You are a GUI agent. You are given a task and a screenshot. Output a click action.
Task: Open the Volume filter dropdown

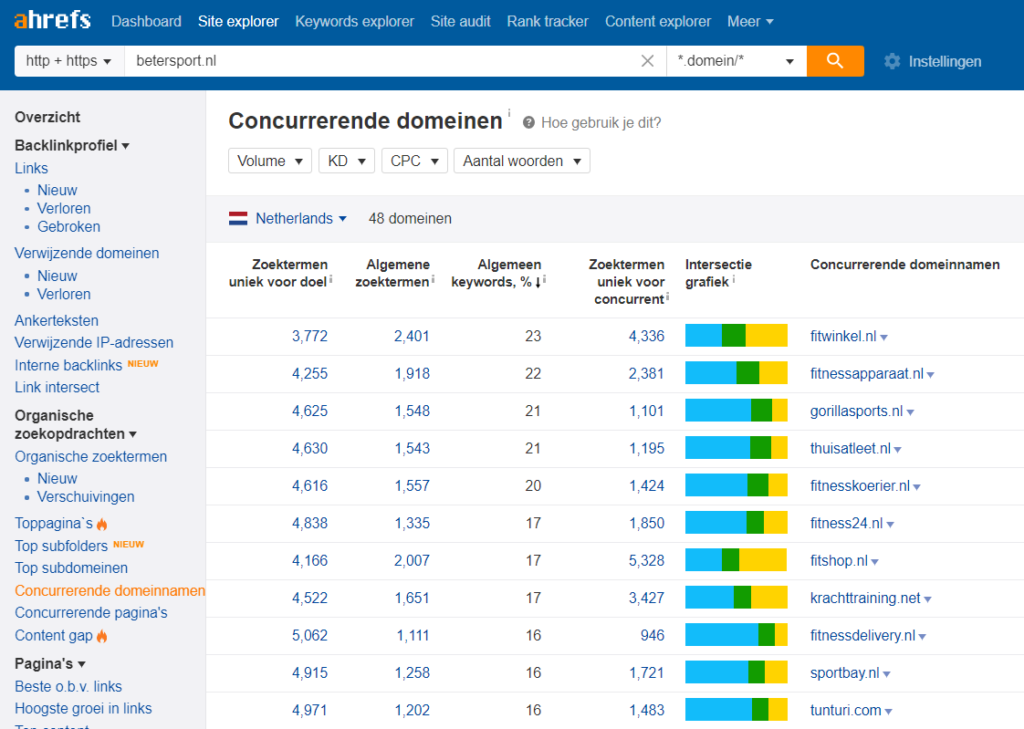270,161
